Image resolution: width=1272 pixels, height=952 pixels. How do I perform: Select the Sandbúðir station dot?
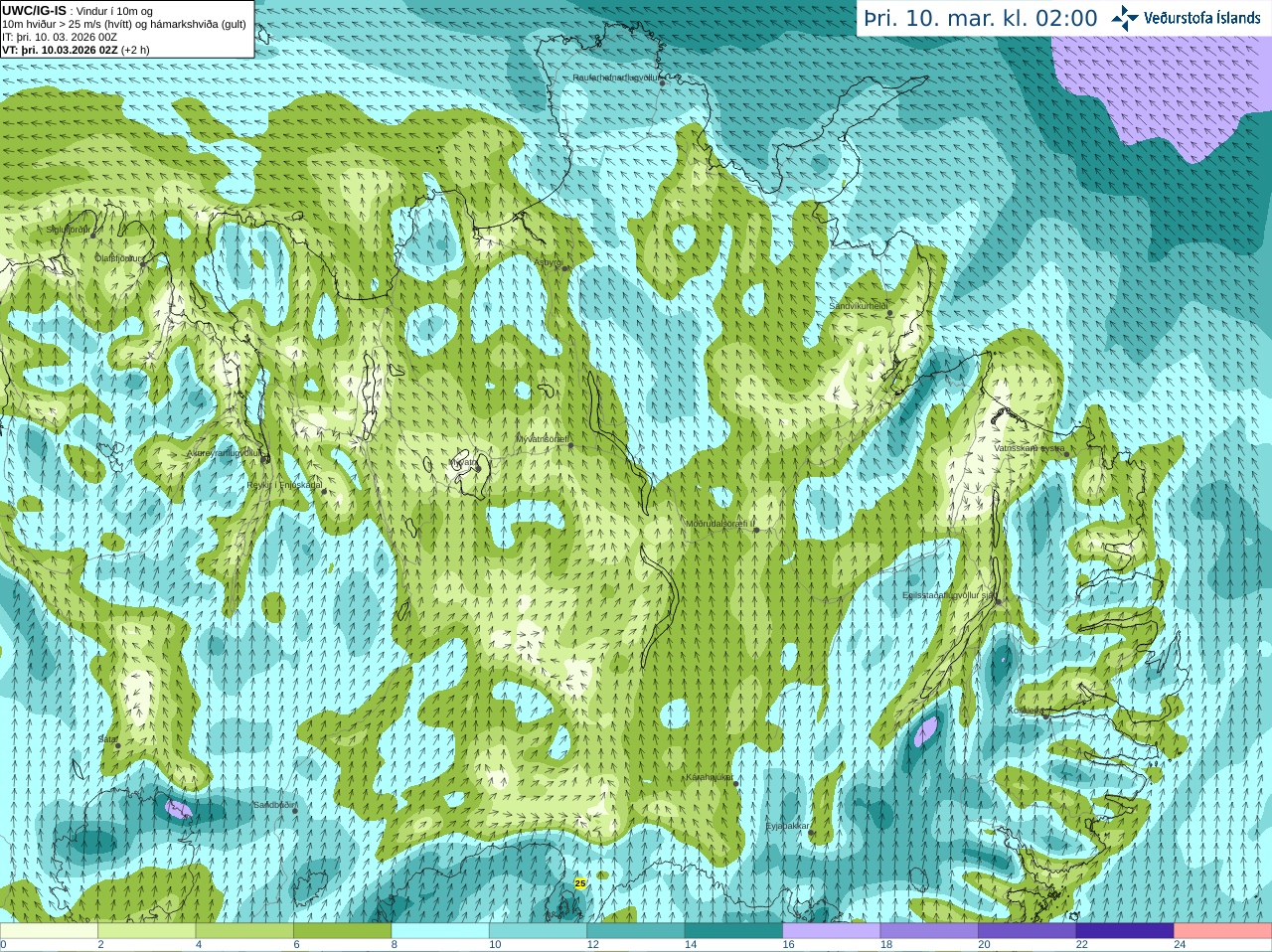[x=295, y=811]
